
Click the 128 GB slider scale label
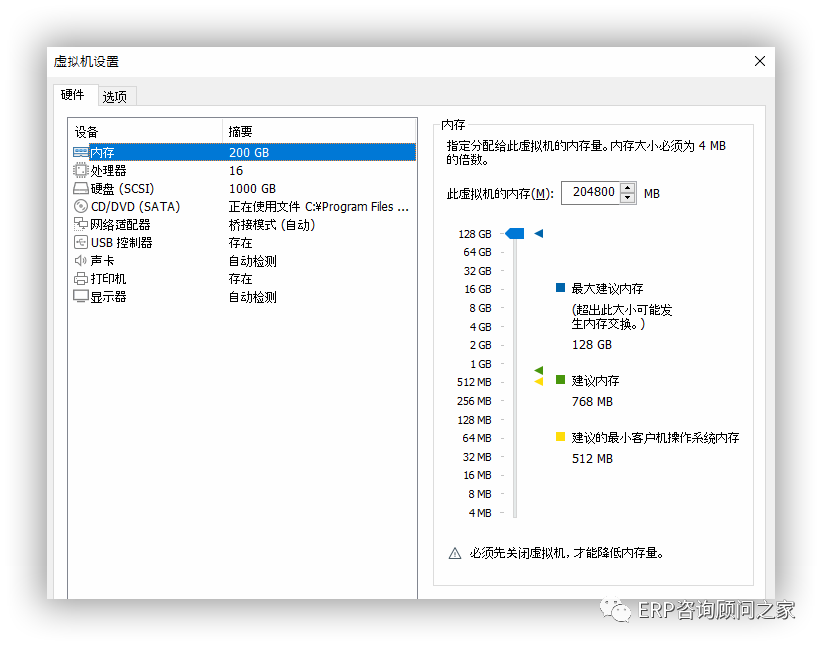475,234
